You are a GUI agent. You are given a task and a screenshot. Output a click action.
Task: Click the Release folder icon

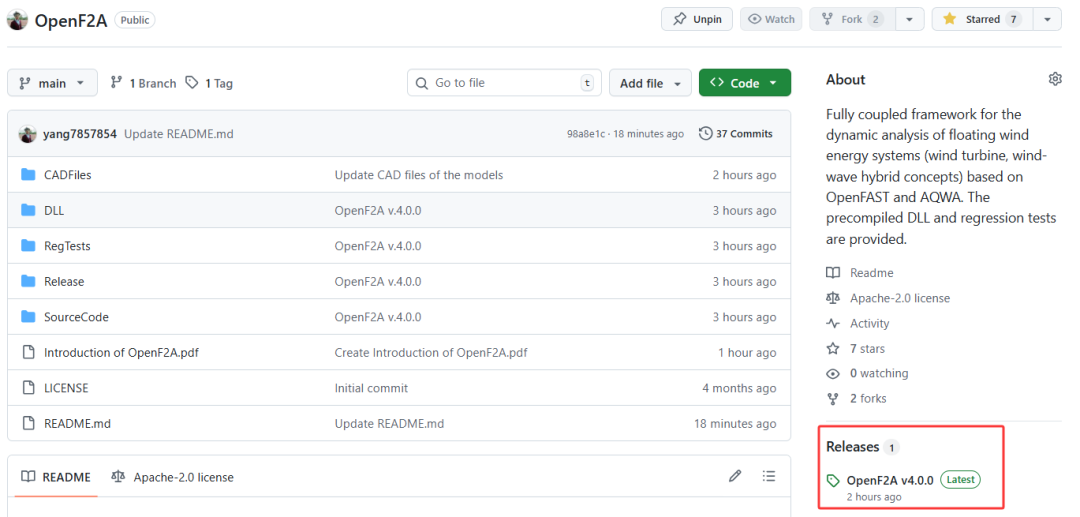click(x=28, y=282)
